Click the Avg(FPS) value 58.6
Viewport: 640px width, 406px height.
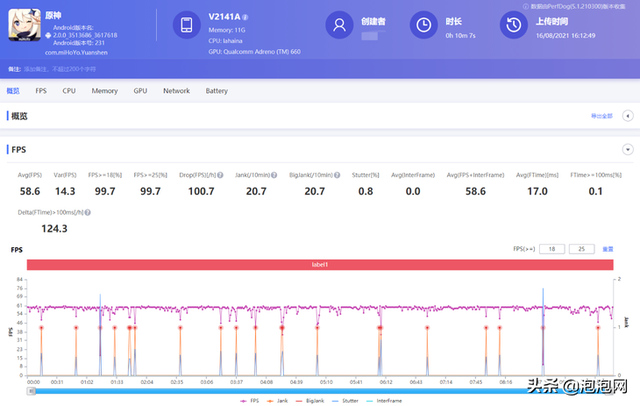(30, 191)
